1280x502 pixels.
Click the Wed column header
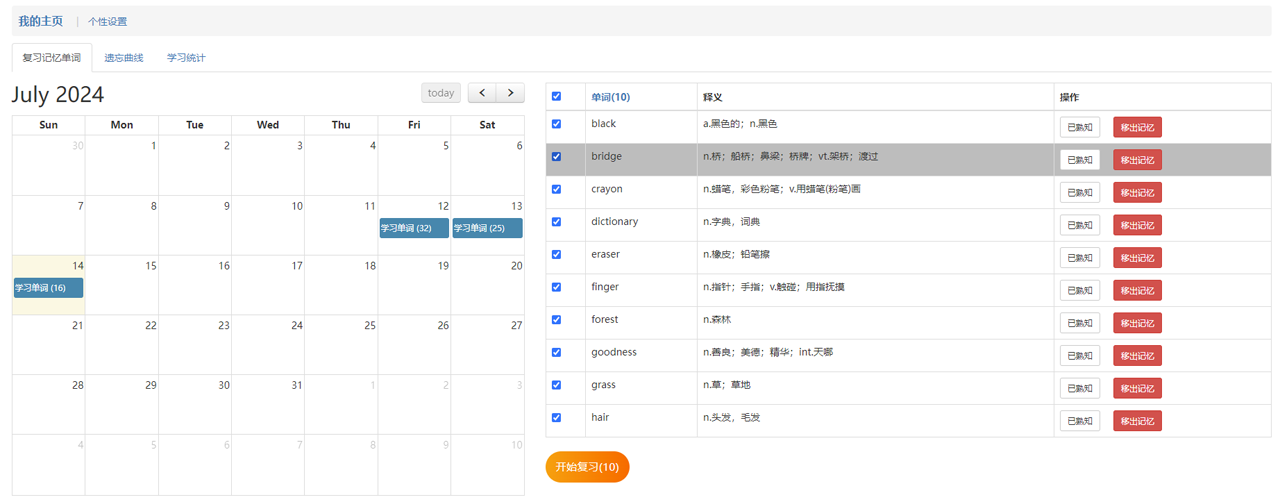click(268, 125)
